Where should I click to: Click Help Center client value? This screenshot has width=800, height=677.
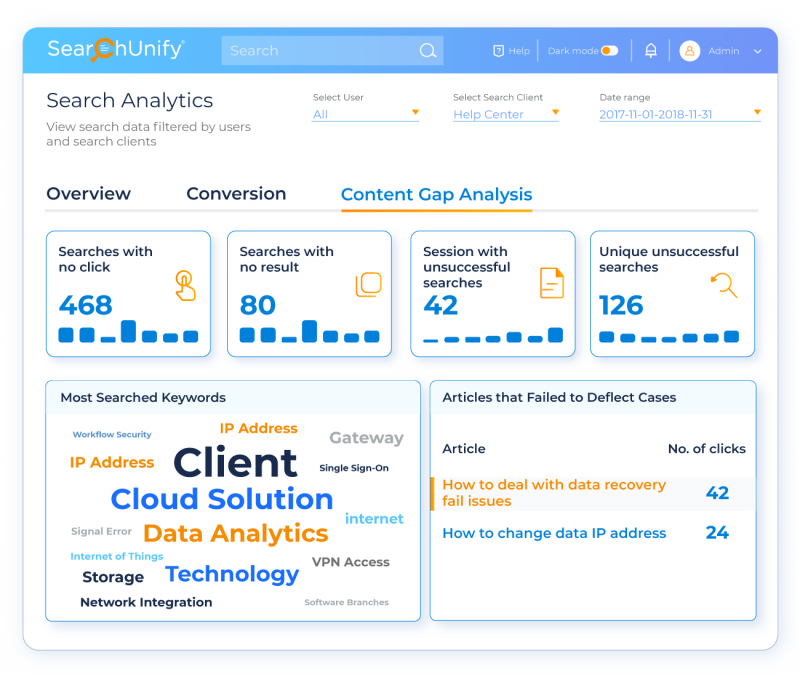tap(488, 115)
